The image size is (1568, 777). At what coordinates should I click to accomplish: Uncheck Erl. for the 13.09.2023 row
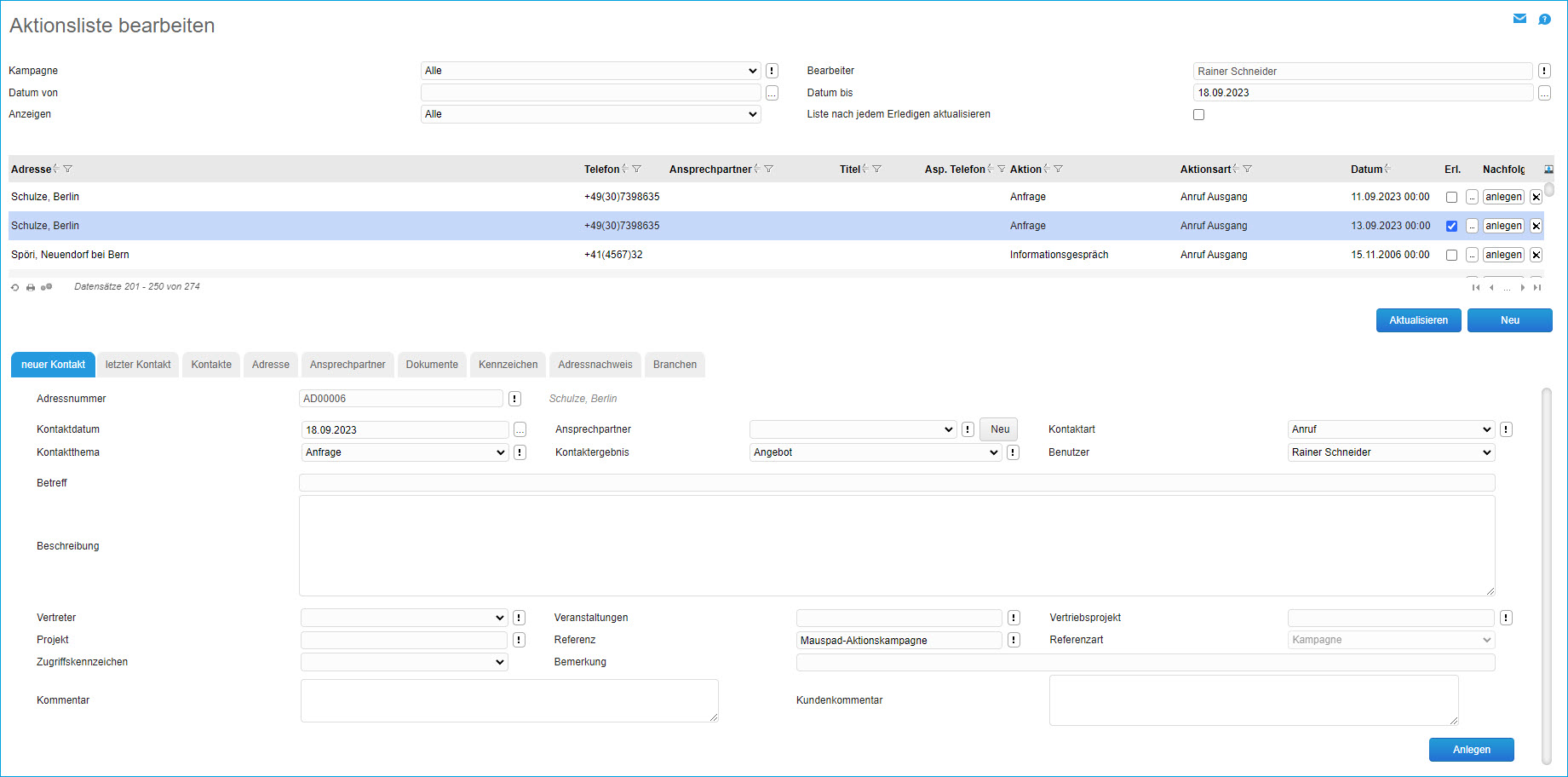[x=1451, y=226]
